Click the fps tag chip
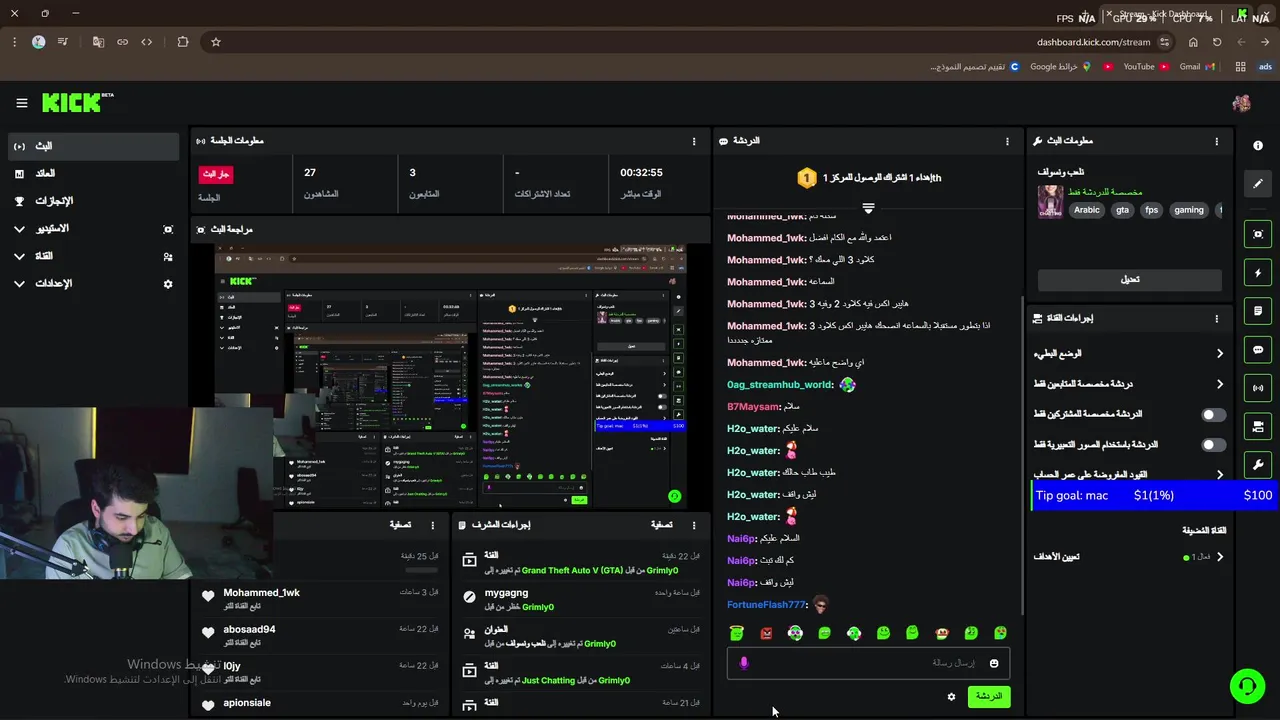 click(x=1151, y=210)
